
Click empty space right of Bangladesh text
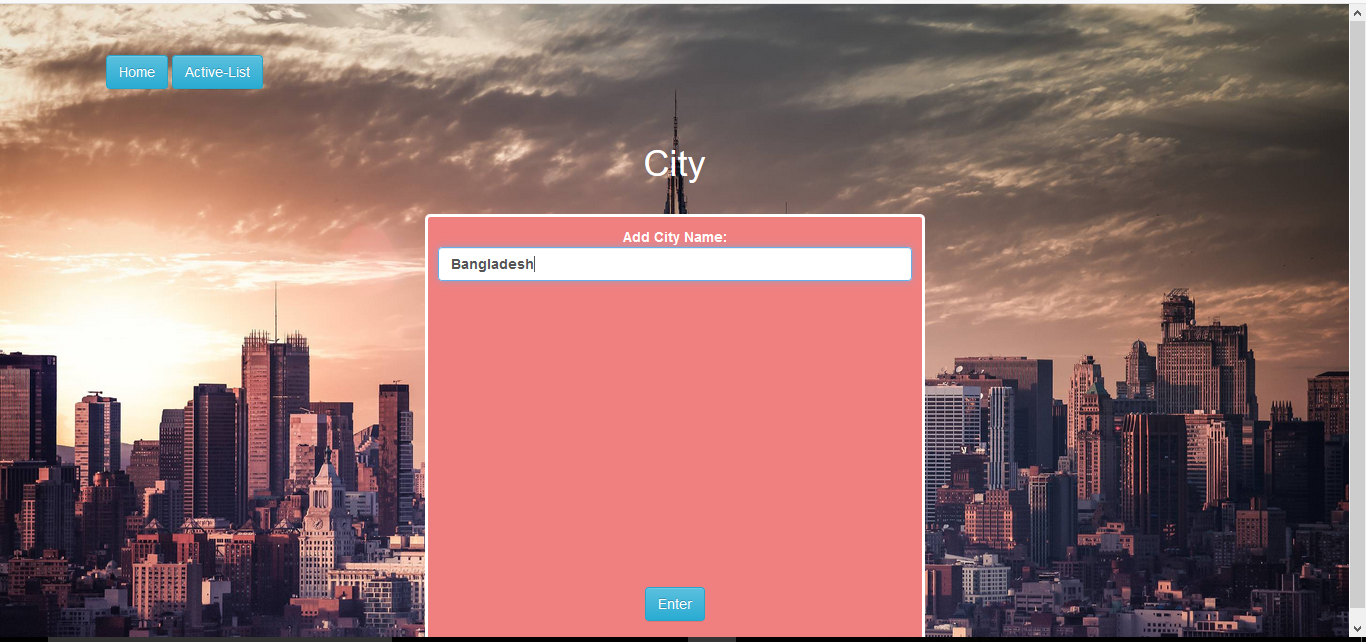[720, 264]
